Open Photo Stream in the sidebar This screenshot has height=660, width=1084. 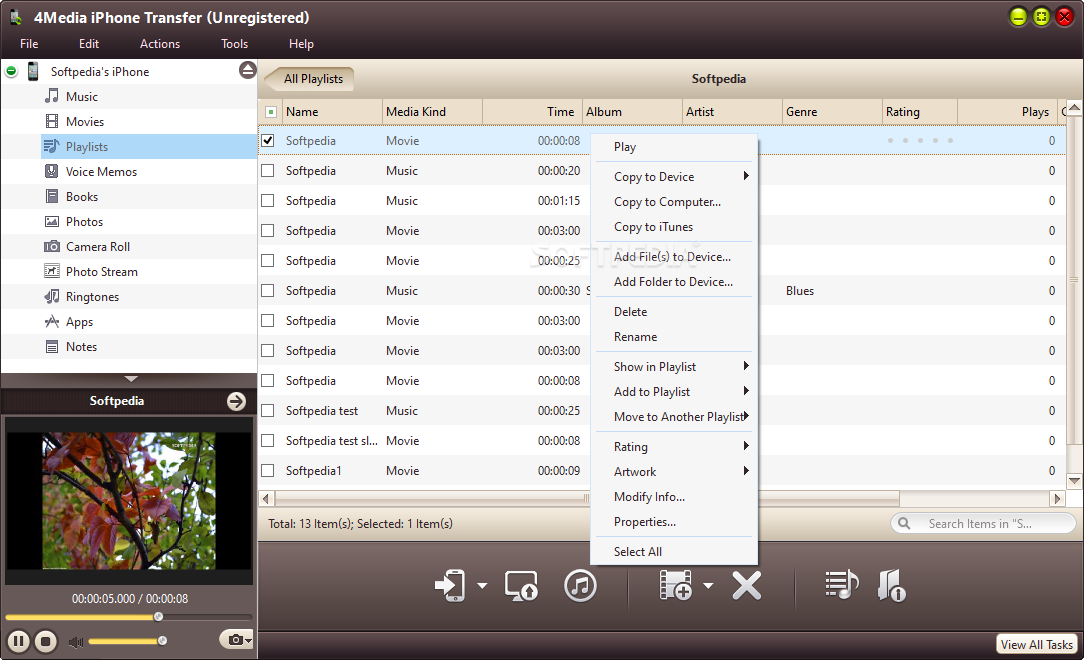point(102,272)
